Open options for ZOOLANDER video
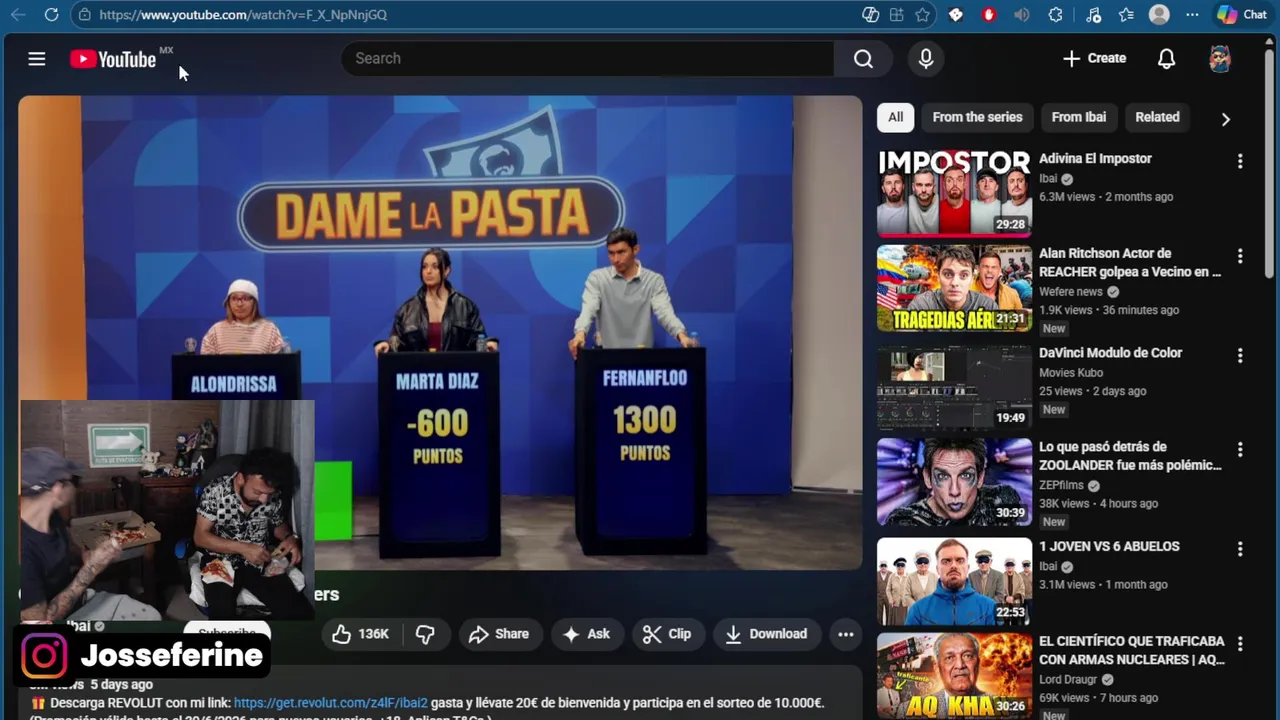The image size is (1280, 720). coord(1240,449)
